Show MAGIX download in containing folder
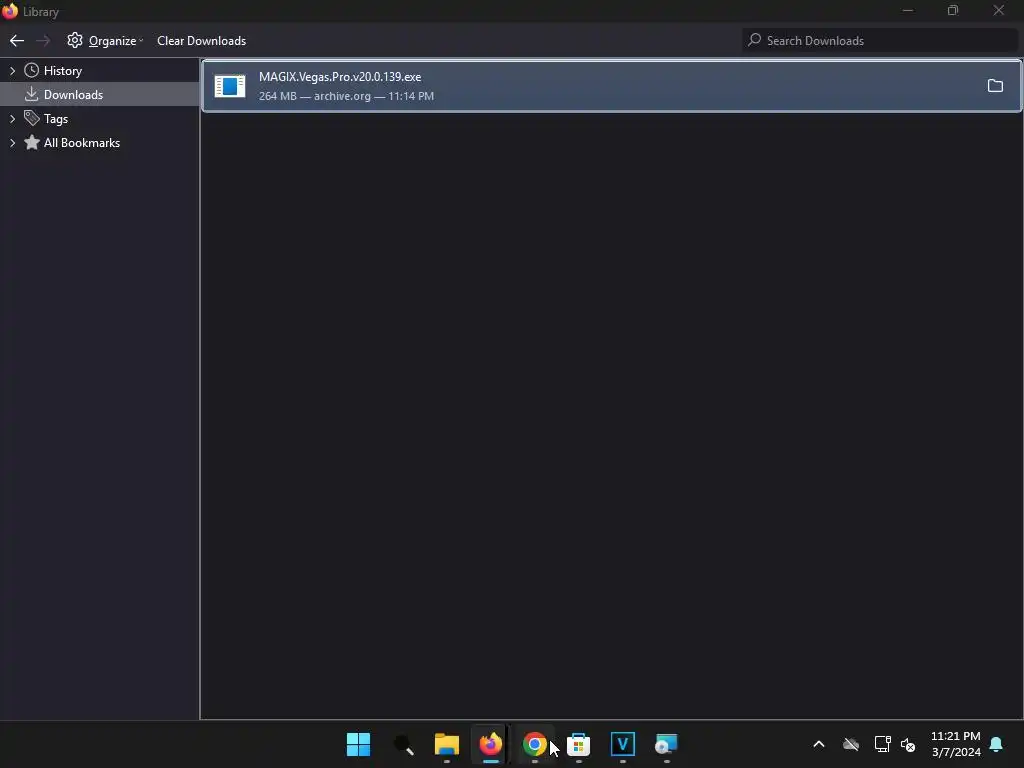Screen dimensions: 1024x768 coord(995,86)
